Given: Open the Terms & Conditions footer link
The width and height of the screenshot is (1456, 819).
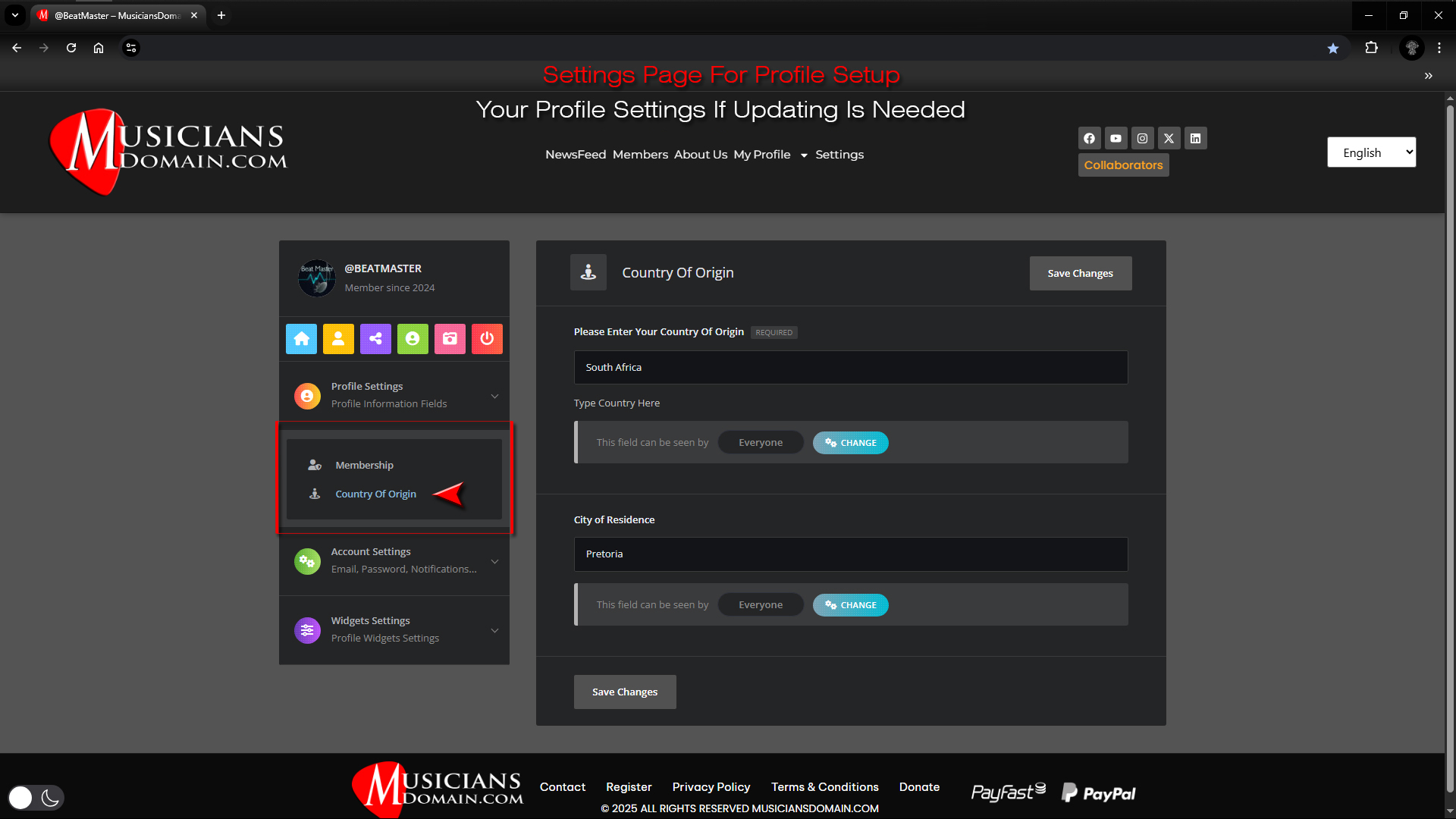Looking at the screenshot, I should tap(824, 787).
